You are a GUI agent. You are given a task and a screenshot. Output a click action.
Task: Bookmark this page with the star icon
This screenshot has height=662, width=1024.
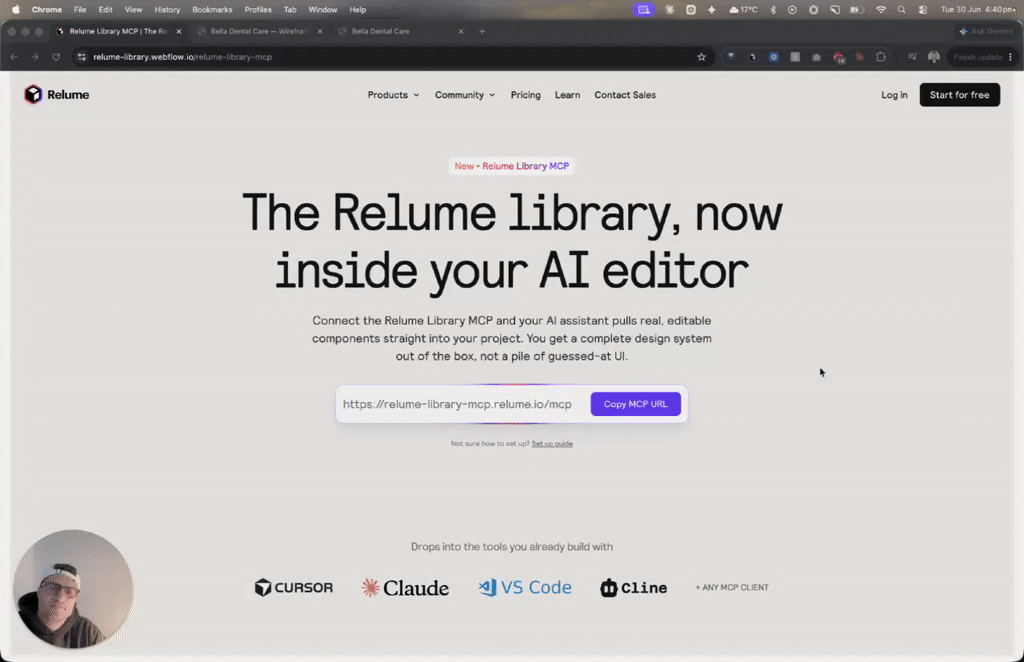click(x=701, y=57)
